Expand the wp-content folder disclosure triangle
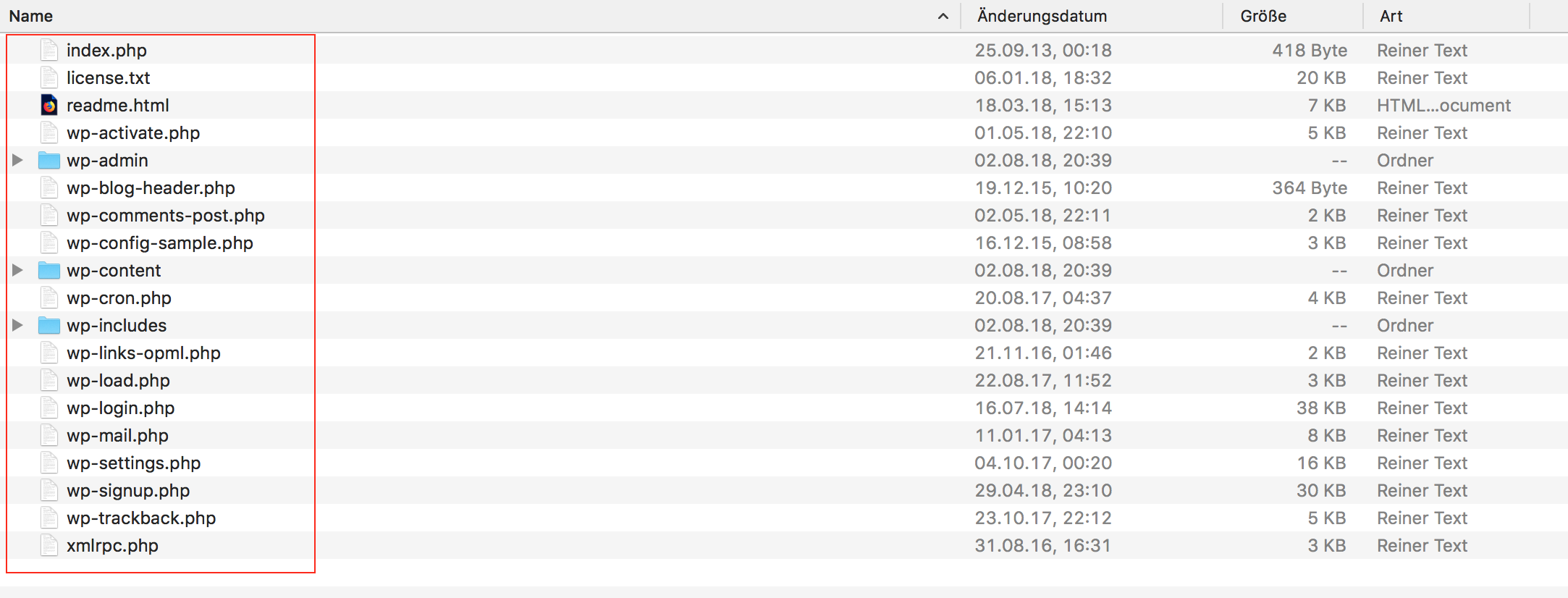Screen dimensions: 1568x598 (17, 270)
